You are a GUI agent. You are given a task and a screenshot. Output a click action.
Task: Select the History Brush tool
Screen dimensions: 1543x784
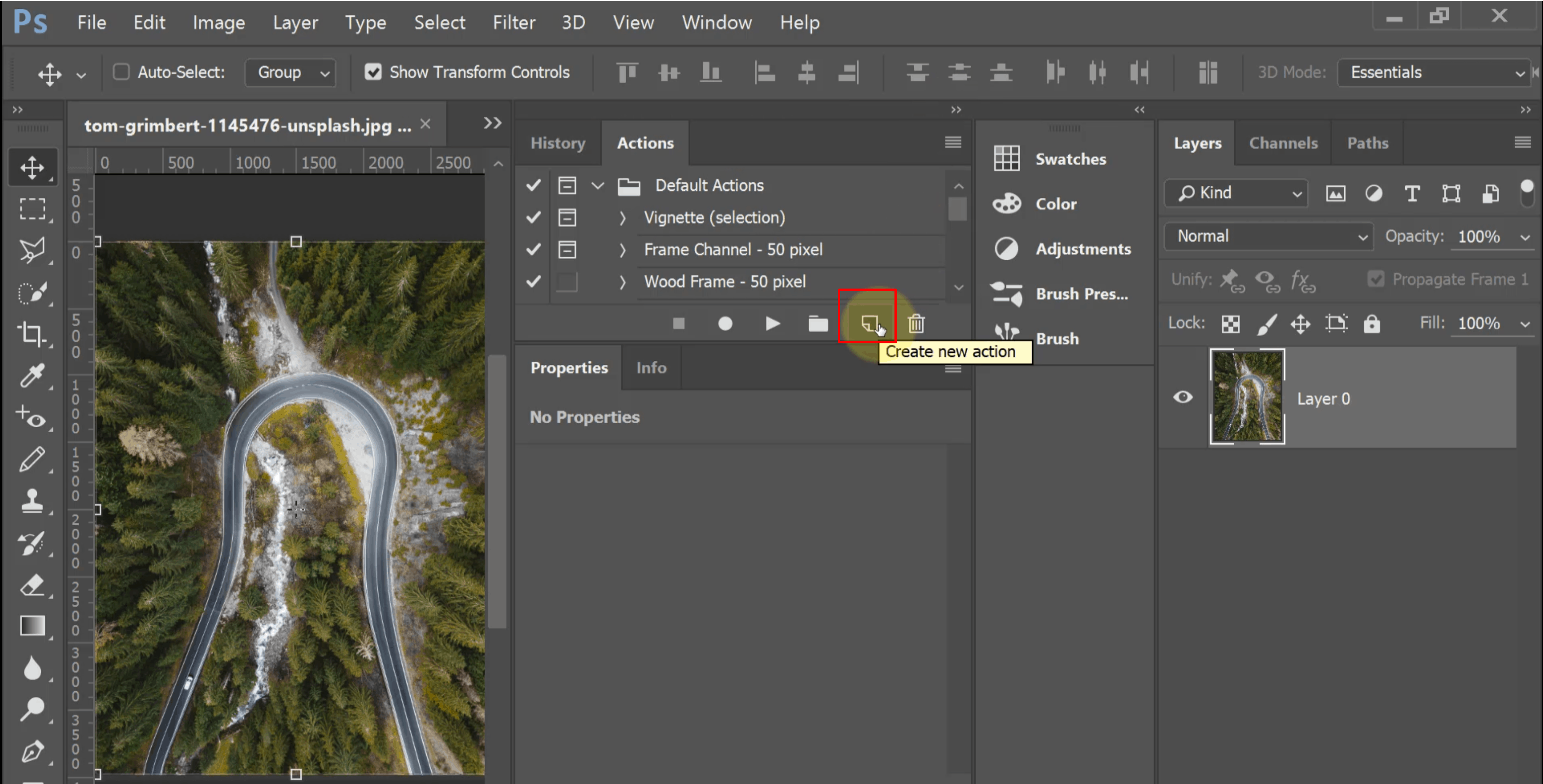coord(32,543)
